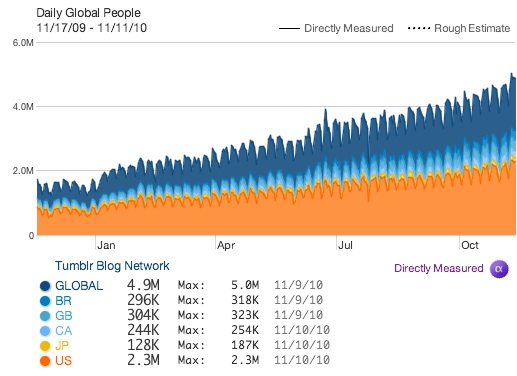Screen dimensions: 517x376
Task: Click the 6.0M y-axis label
Action: 23,43
